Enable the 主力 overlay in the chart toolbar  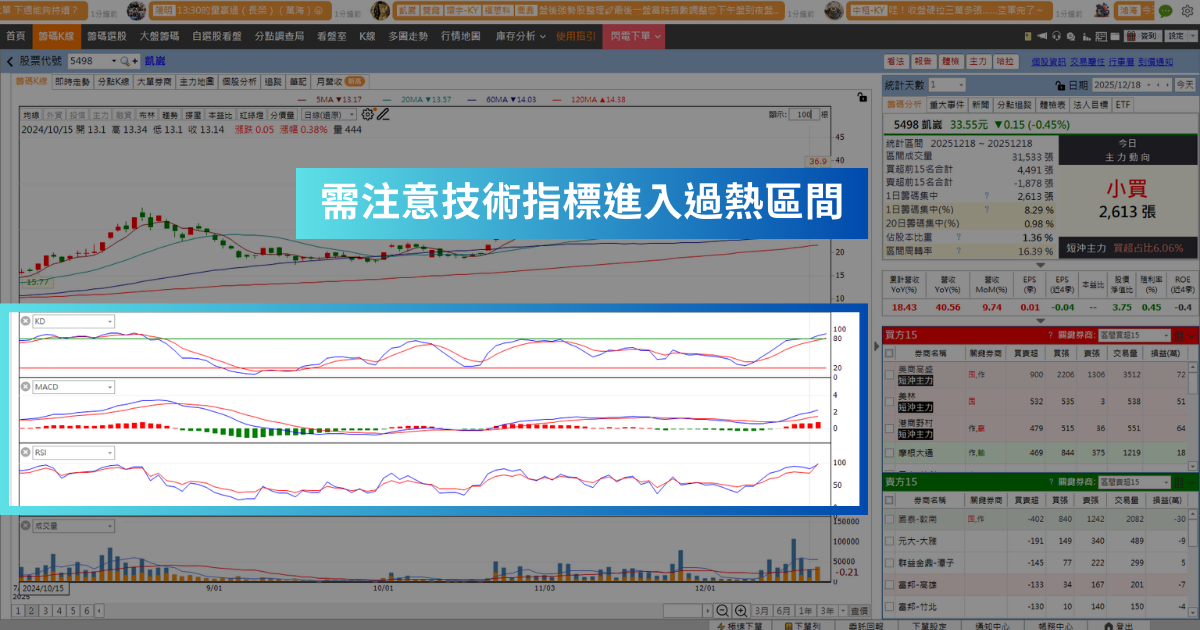point(100,114)
